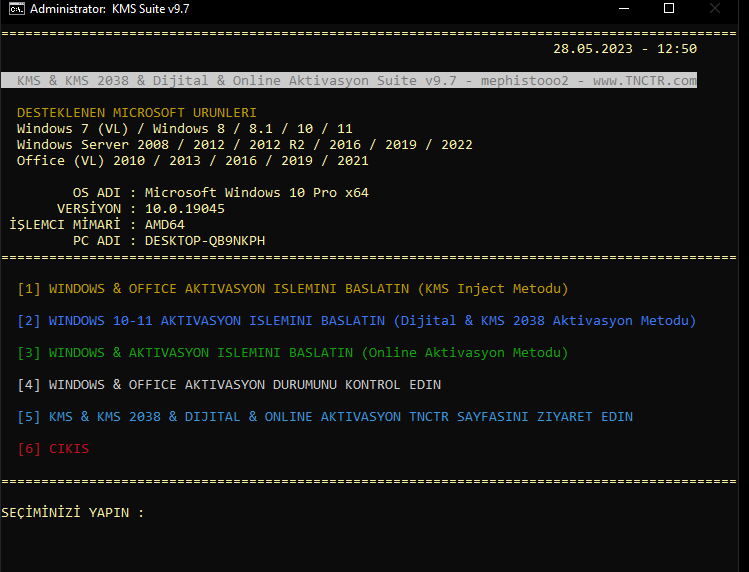The image size is (749, 572).
Task: Click the highlighted KMS Suite v9.7 banner line
Action: [x=349, y=80]
